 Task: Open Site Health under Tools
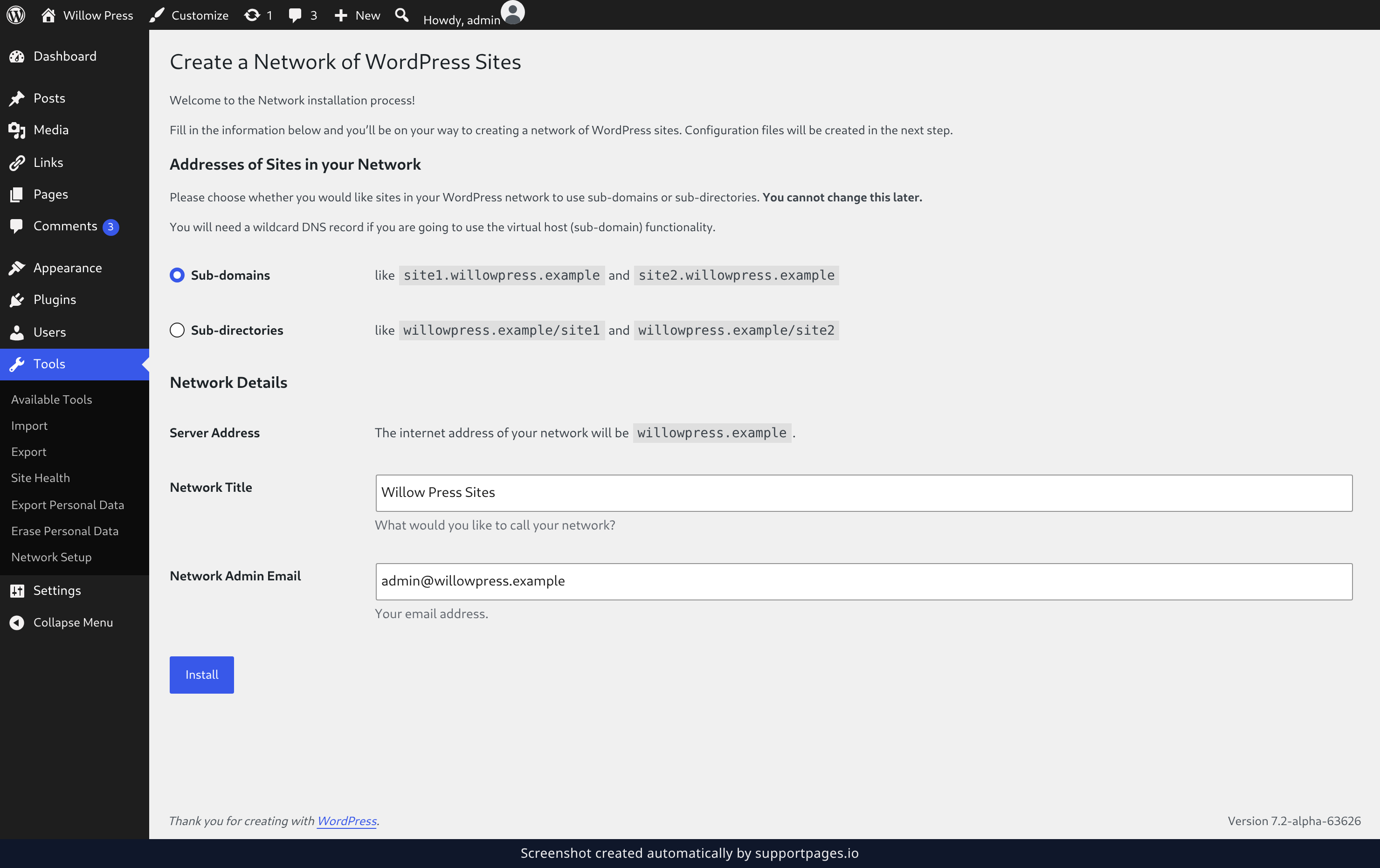(40, 478)
